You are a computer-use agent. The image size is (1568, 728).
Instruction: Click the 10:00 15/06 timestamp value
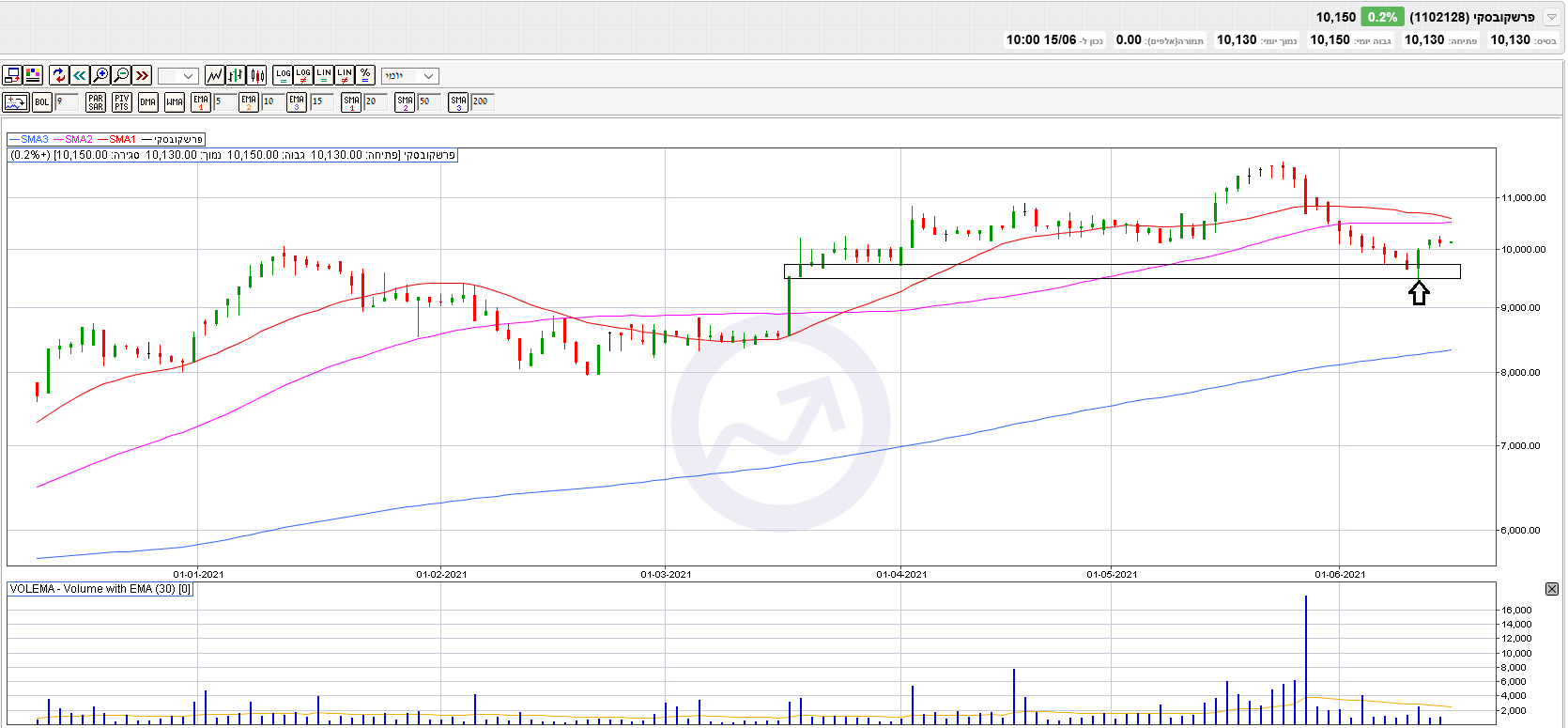tap(1041, 39)
